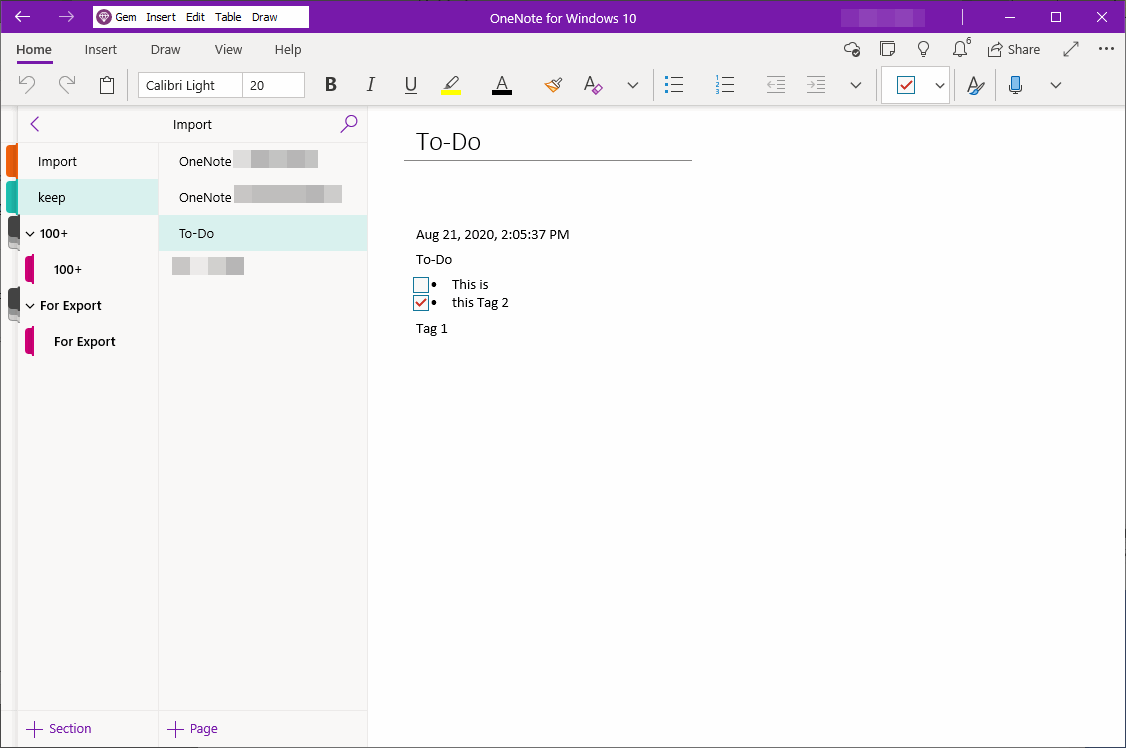1126x748 pixels.
Task: Uncheck the 'this Tag 2' to-do checkbox
Action: tap(421, 303)
